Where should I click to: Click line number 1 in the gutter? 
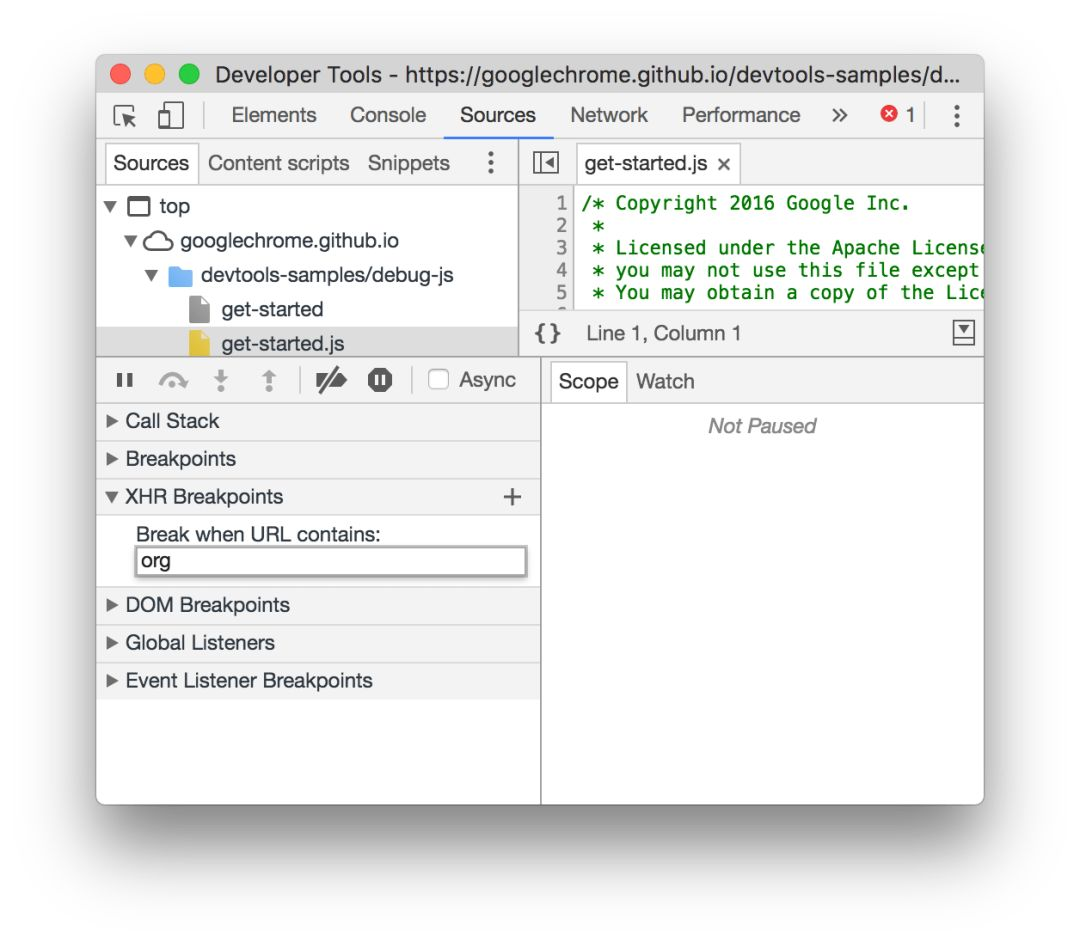pos(561,202)
